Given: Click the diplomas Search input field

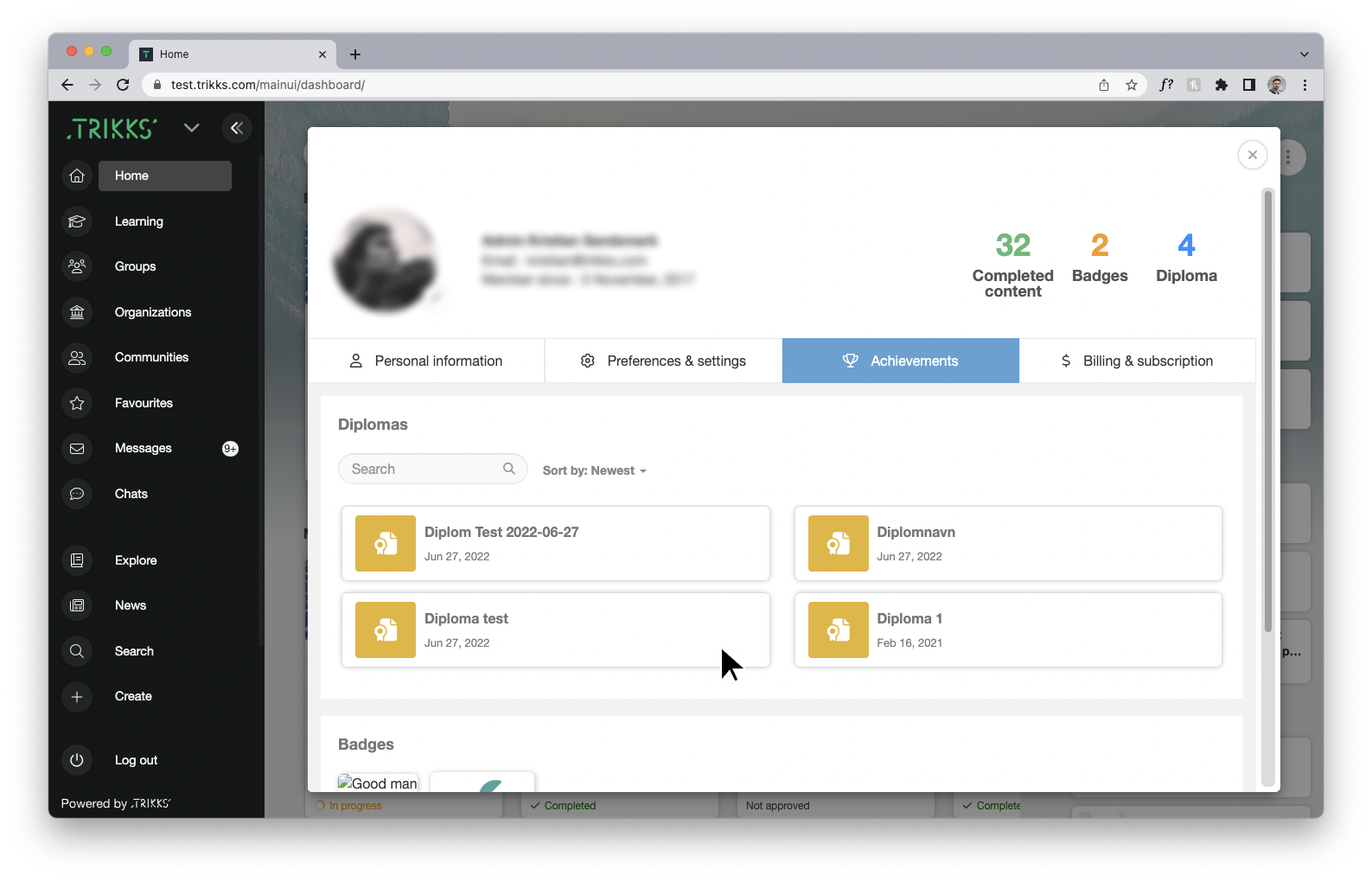Looking at the screenshot, I should [424, 469].
